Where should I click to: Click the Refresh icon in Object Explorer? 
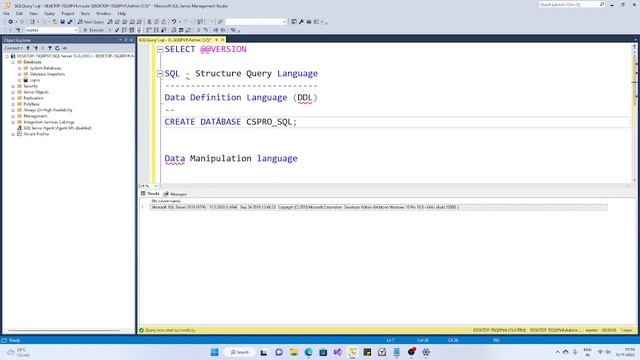[x=57, y=48]
